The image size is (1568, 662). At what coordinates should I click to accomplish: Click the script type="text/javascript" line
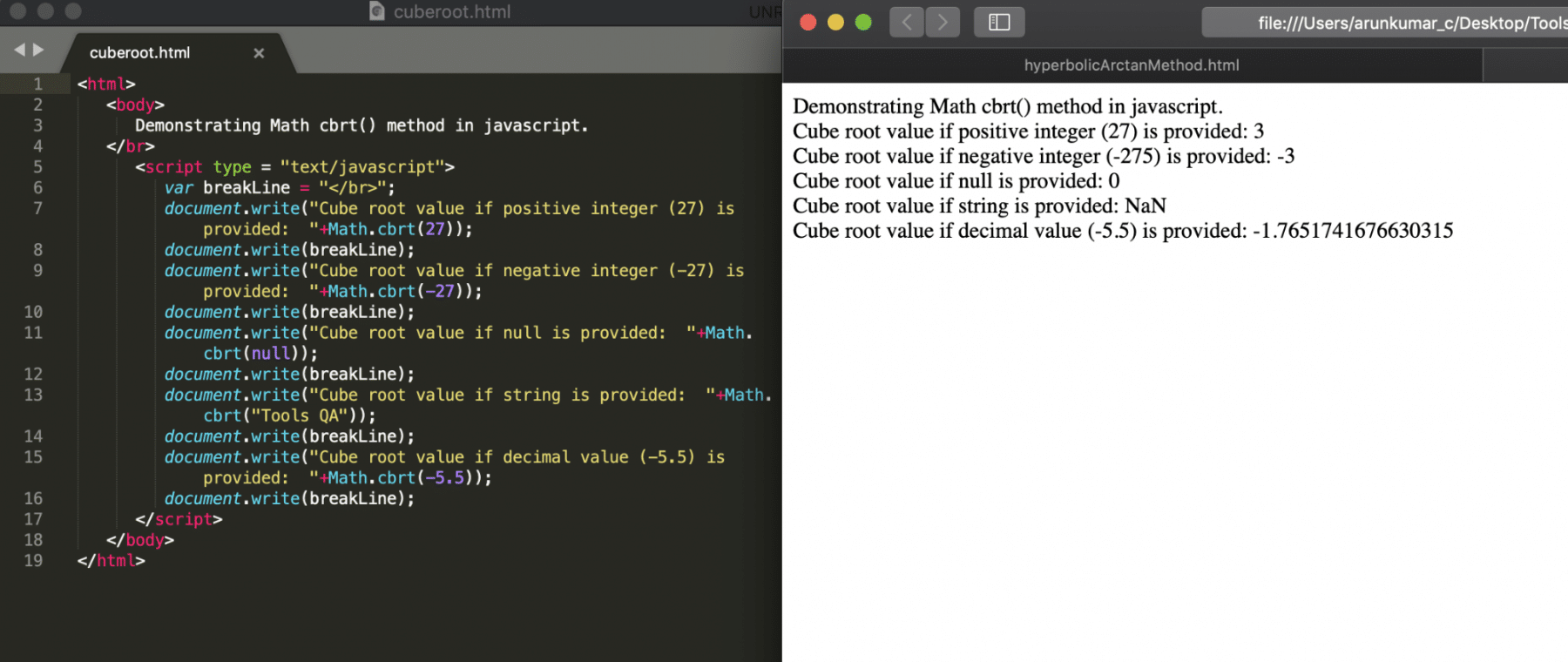click(x=294, y=166)
